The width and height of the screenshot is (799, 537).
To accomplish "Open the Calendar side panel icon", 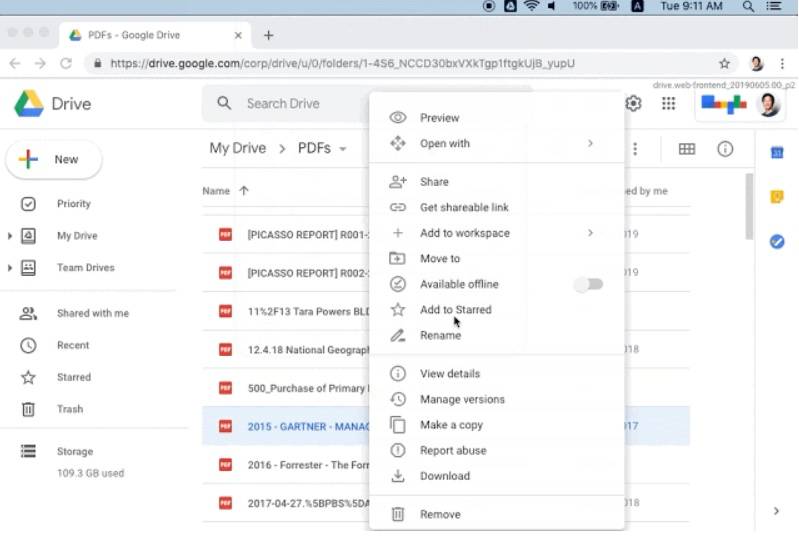I will [x=777, y=152].
